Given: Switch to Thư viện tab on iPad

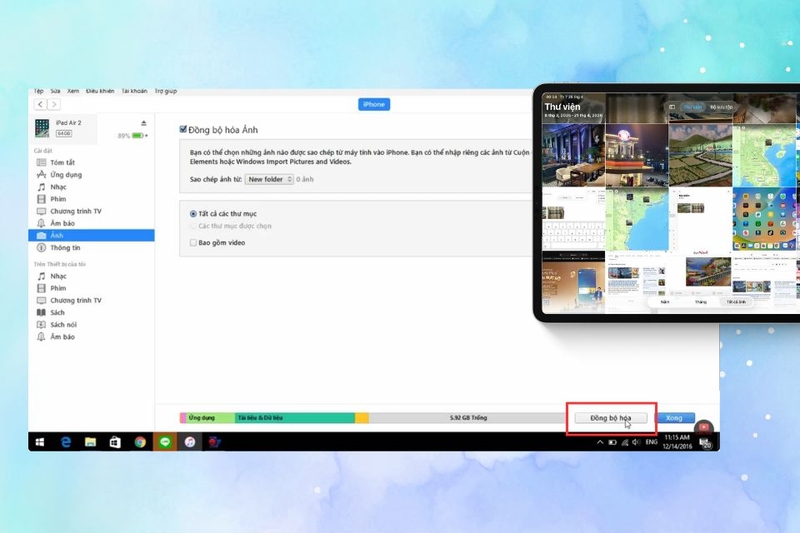Looking at the screenshot, I should [x=693, y=107].
